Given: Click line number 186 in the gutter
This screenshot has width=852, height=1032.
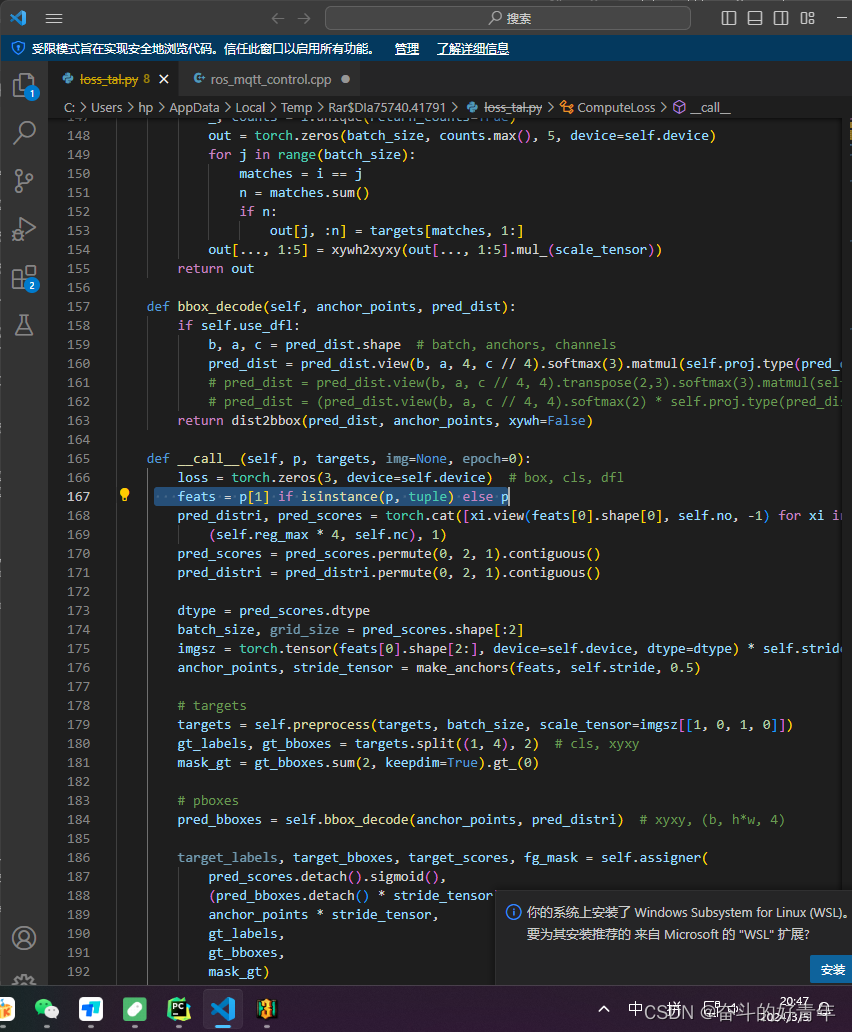Looking at the screenshot, I should (x=78, y=858).
